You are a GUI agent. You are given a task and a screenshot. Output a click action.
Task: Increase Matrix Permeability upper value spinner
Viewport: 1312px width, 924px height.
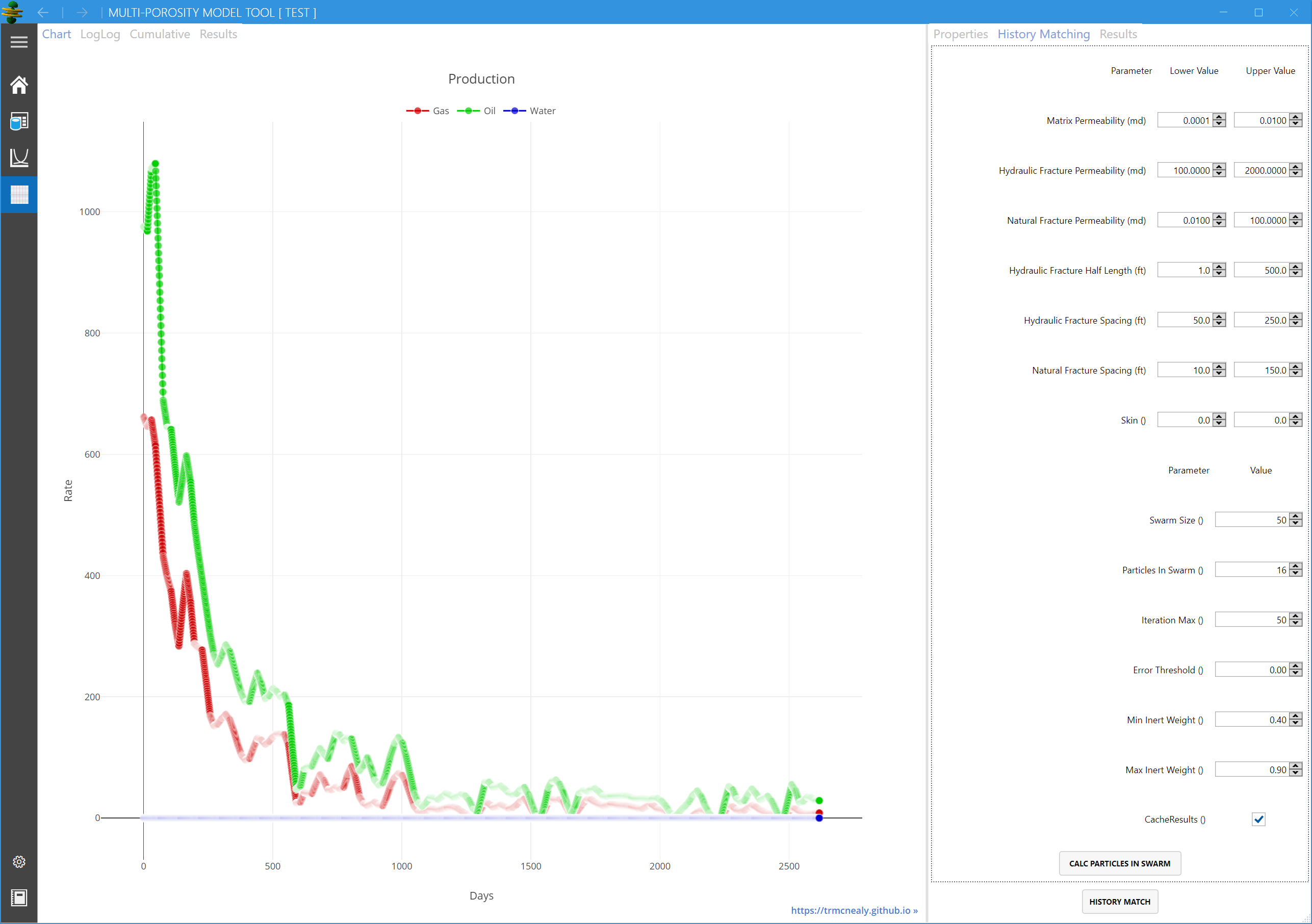pyautogui.click(x=1296, y=117)
